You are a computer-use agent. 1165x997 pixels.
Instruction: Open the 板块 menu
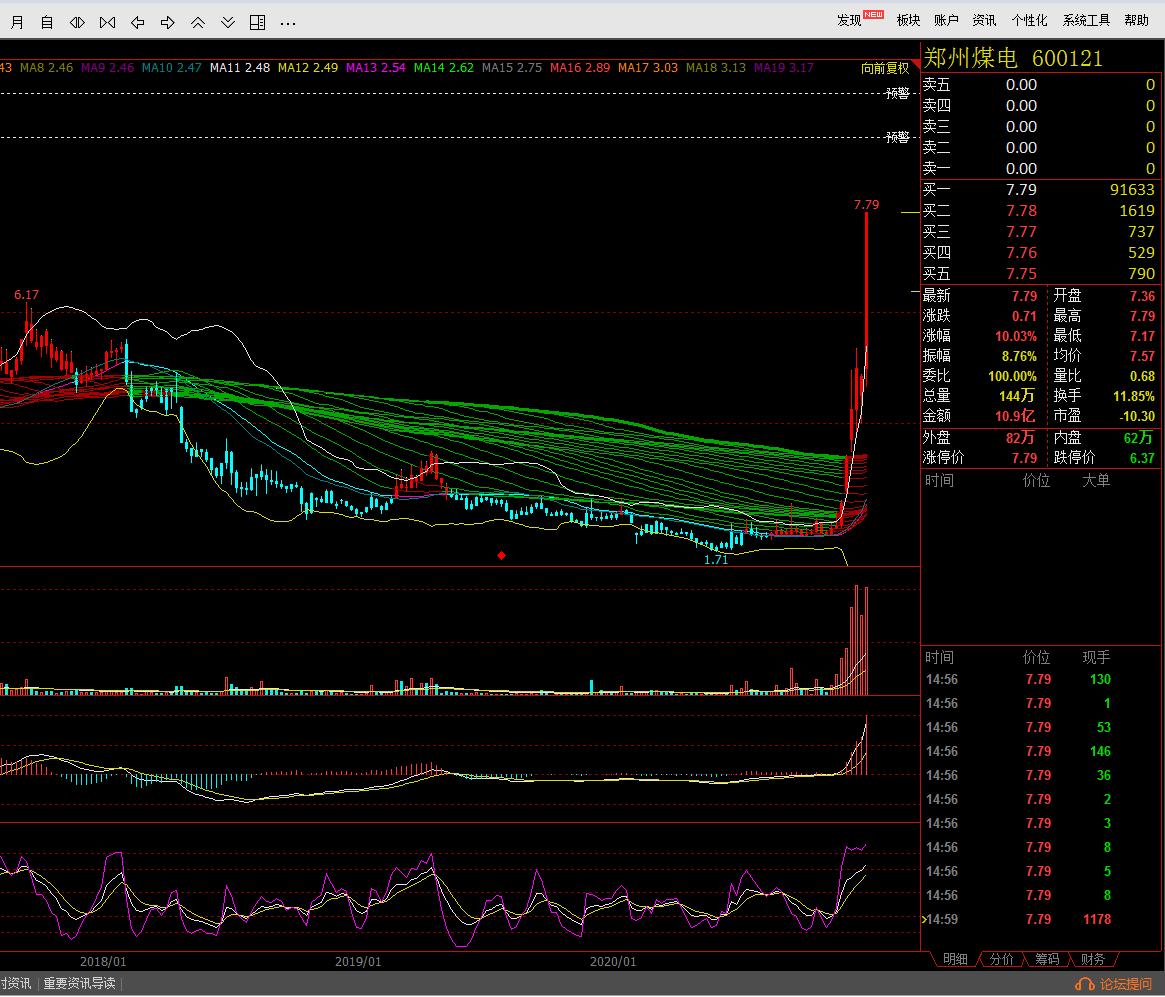pos(909,20)
